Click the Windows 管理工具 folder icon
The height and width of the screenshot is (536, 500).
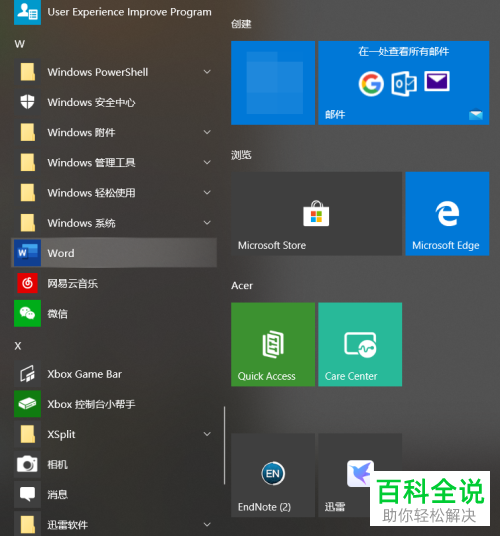tap(27, 162)
